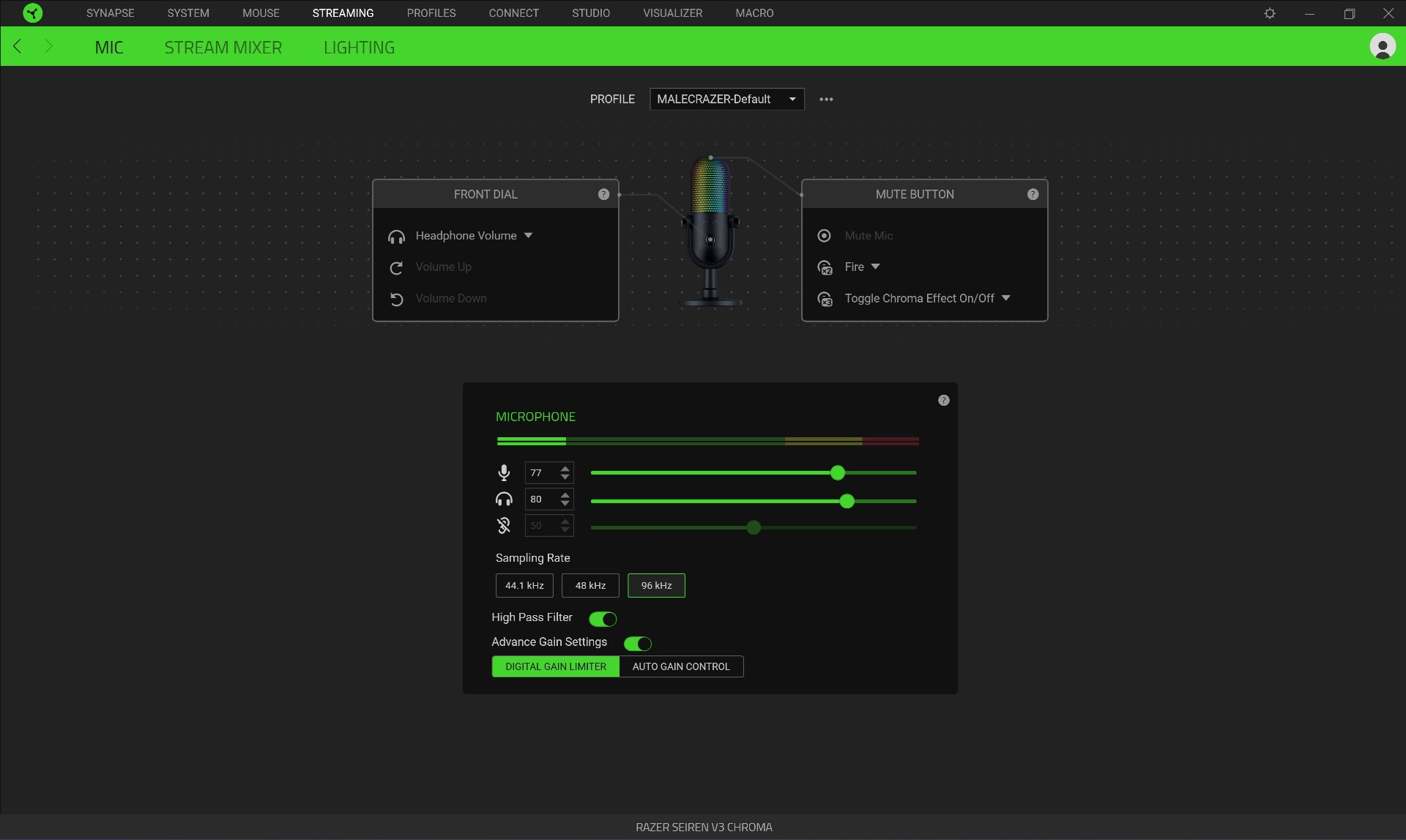
Task: Open settings gear icon in title bar
Action: 1270,13
